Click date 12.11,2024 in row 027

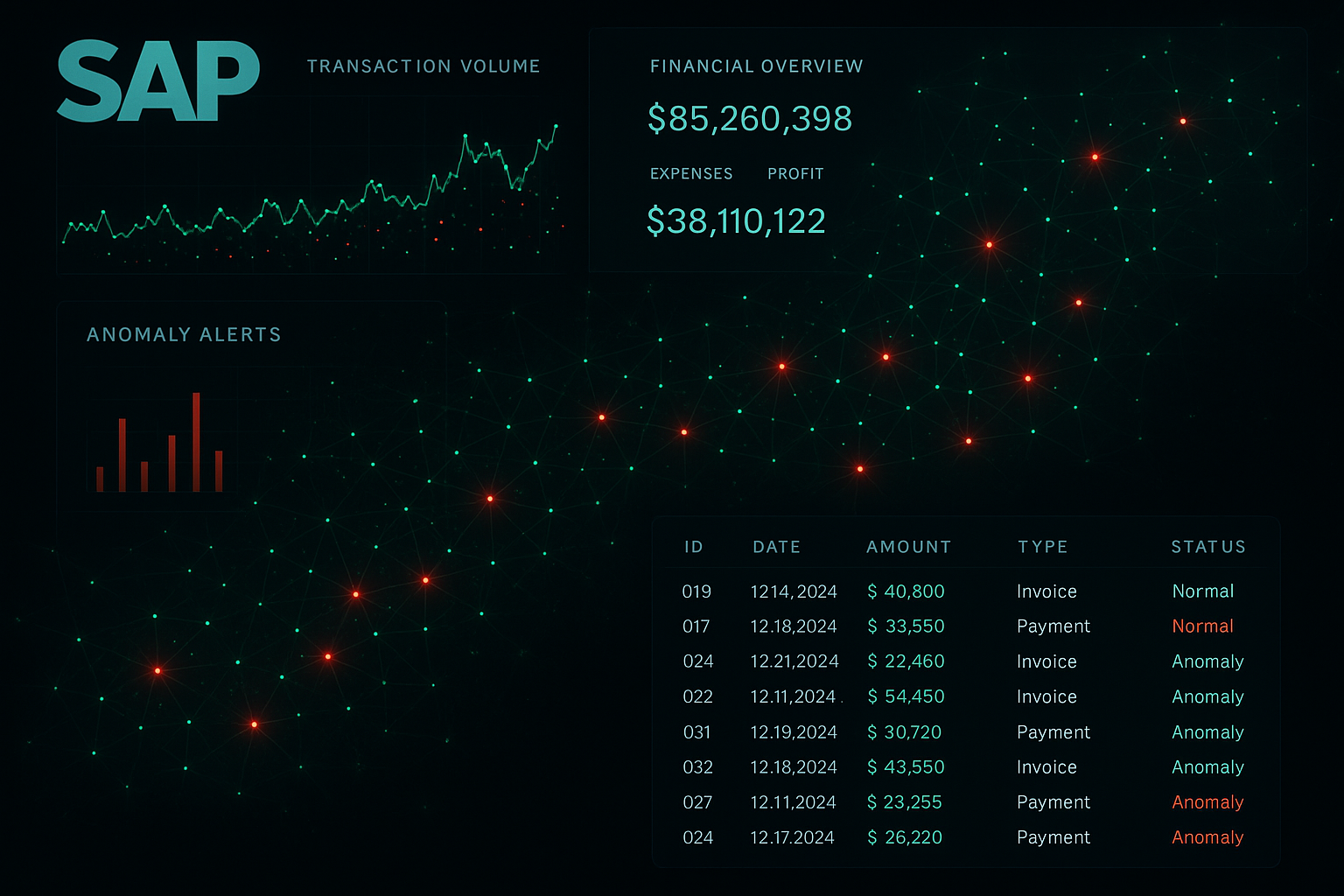[x=793, y=802]
